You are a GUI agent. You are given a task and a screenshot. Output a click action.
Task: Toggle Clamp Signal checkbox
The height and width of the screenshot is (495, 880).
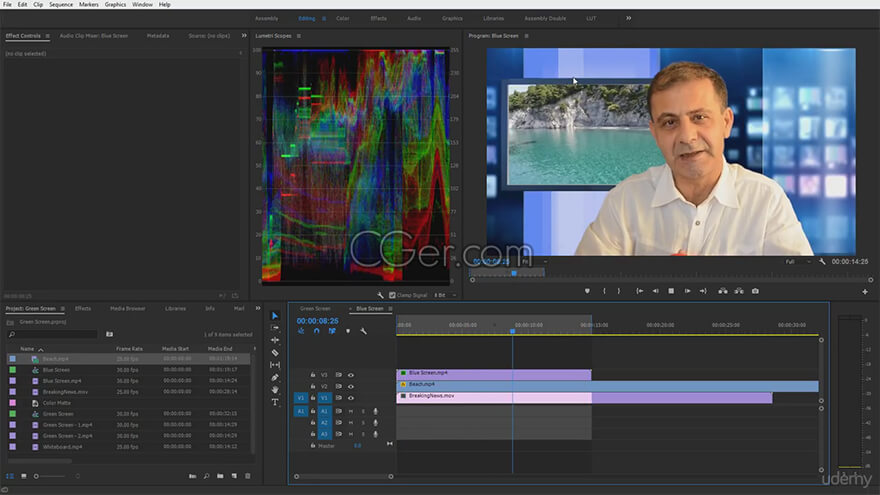pos(392,295)
